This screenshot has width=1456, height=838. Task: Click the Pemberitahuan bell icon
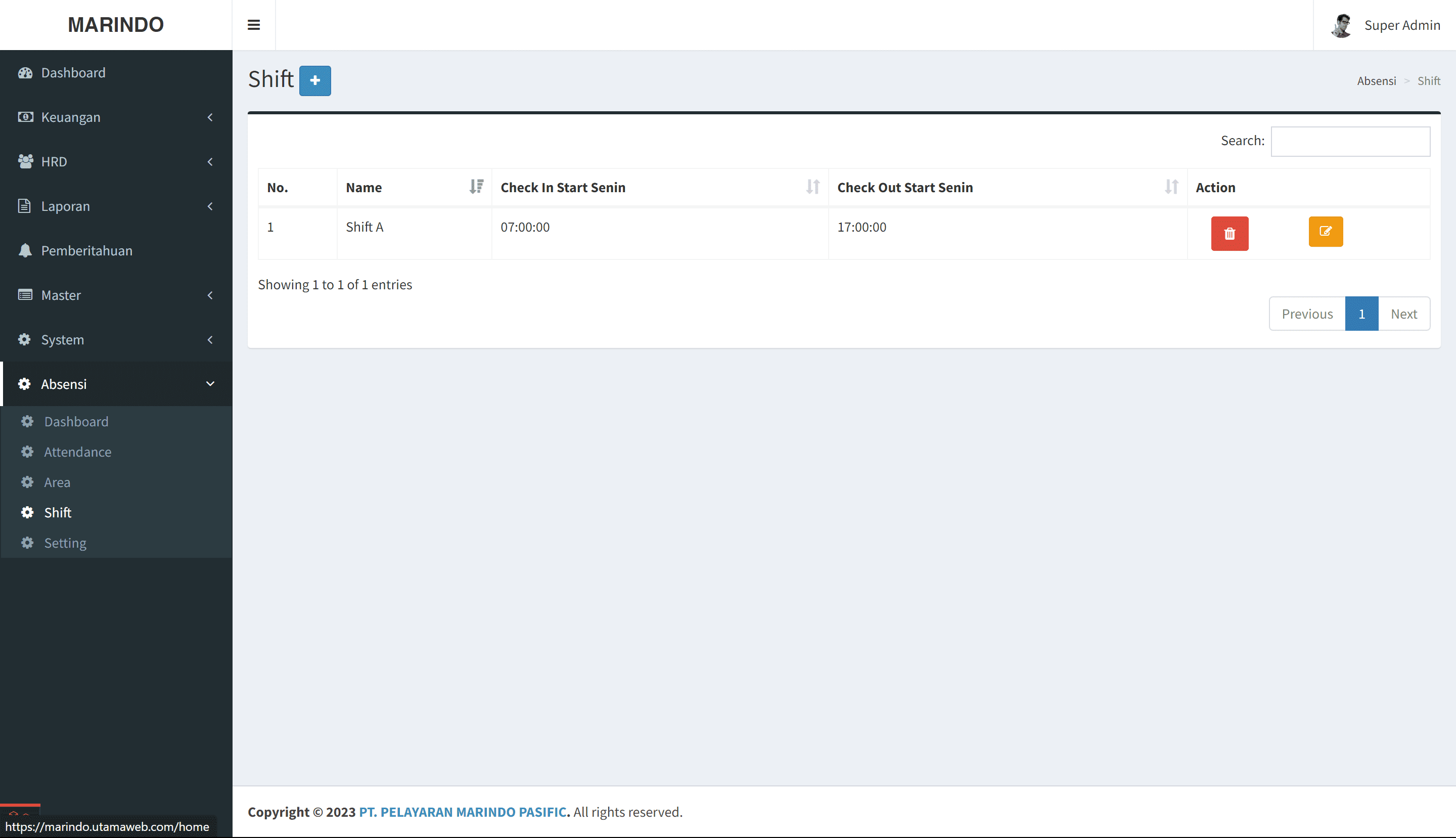coord(25,250)
